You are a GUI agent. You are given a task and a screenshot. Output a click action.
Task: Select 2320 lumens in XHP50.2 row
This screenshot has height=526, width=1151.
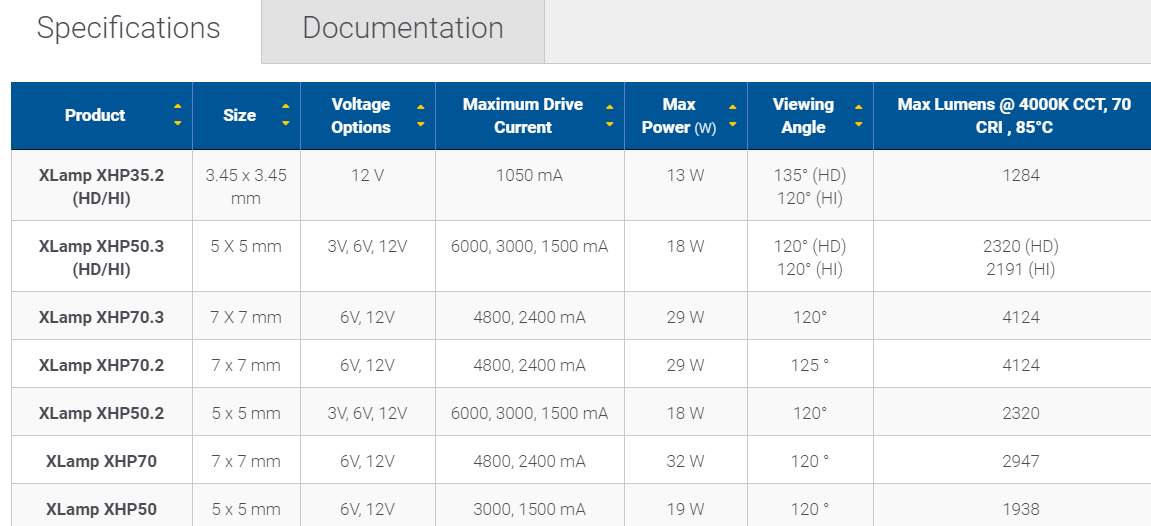click(1021, 413)
